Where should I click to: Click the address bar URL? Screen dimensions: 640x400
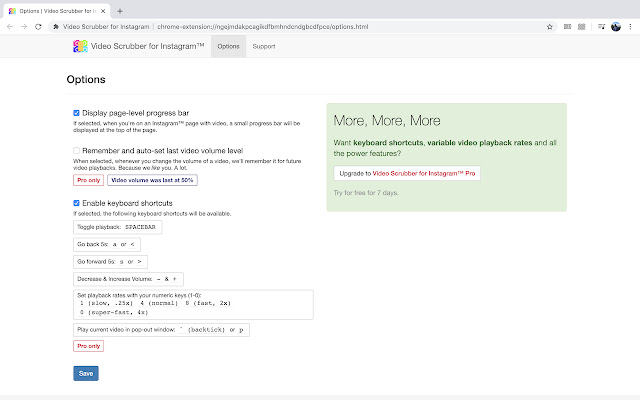pyautogui.click(x=263, y=27)
